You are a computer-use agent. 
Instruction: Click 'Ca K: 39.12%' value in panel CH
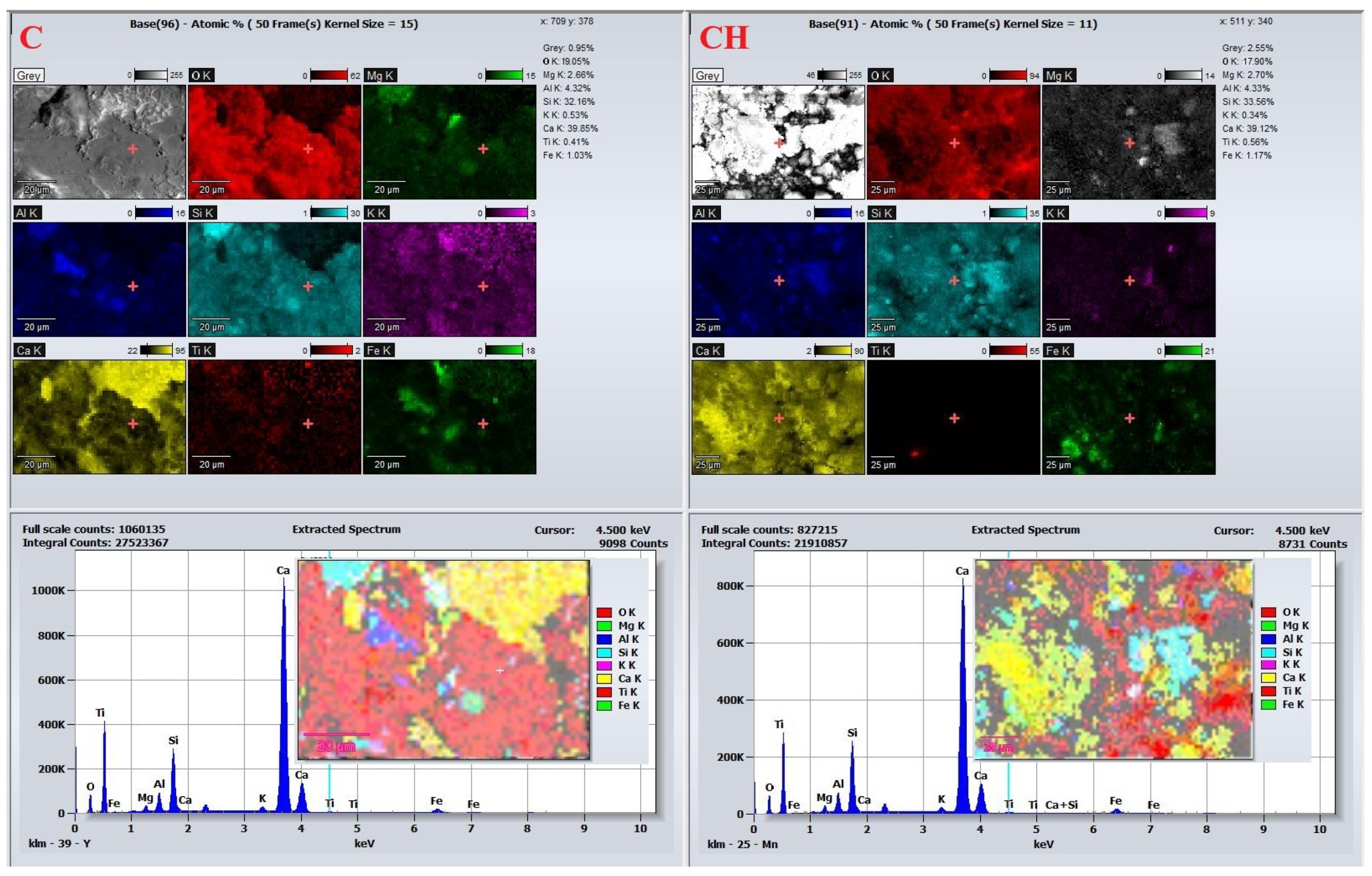click(x=1250, y=128)
